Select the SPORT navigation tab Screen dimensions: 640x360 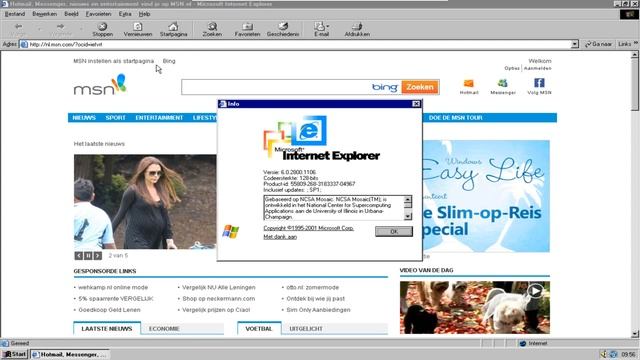click(x=116, y=118)
